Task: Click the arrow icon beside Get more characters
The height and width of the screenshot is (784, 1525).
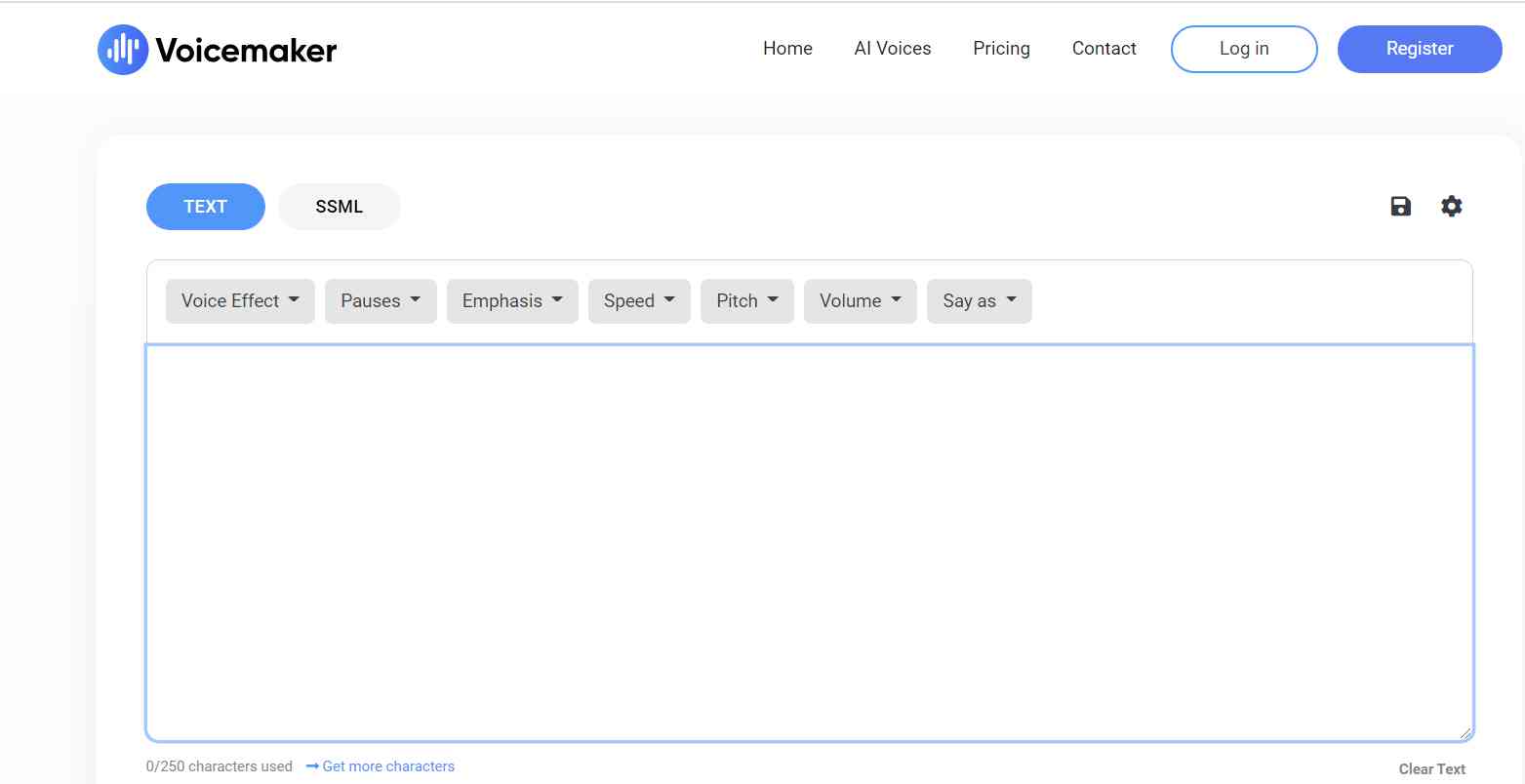Action: click(312, 766)
